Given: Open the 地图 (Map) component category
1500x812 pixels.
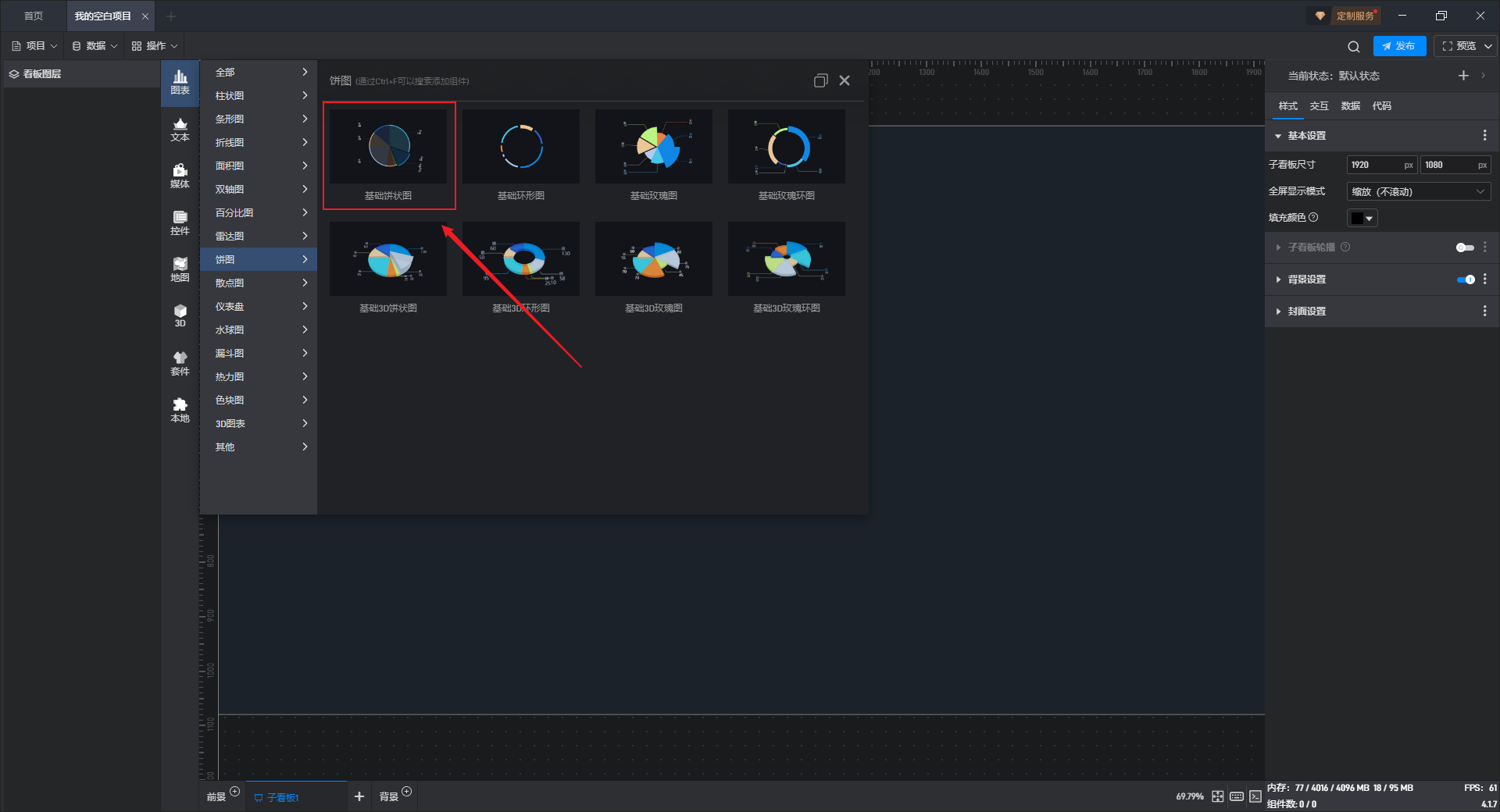Looking at the screenshot, I should [180, 270].
